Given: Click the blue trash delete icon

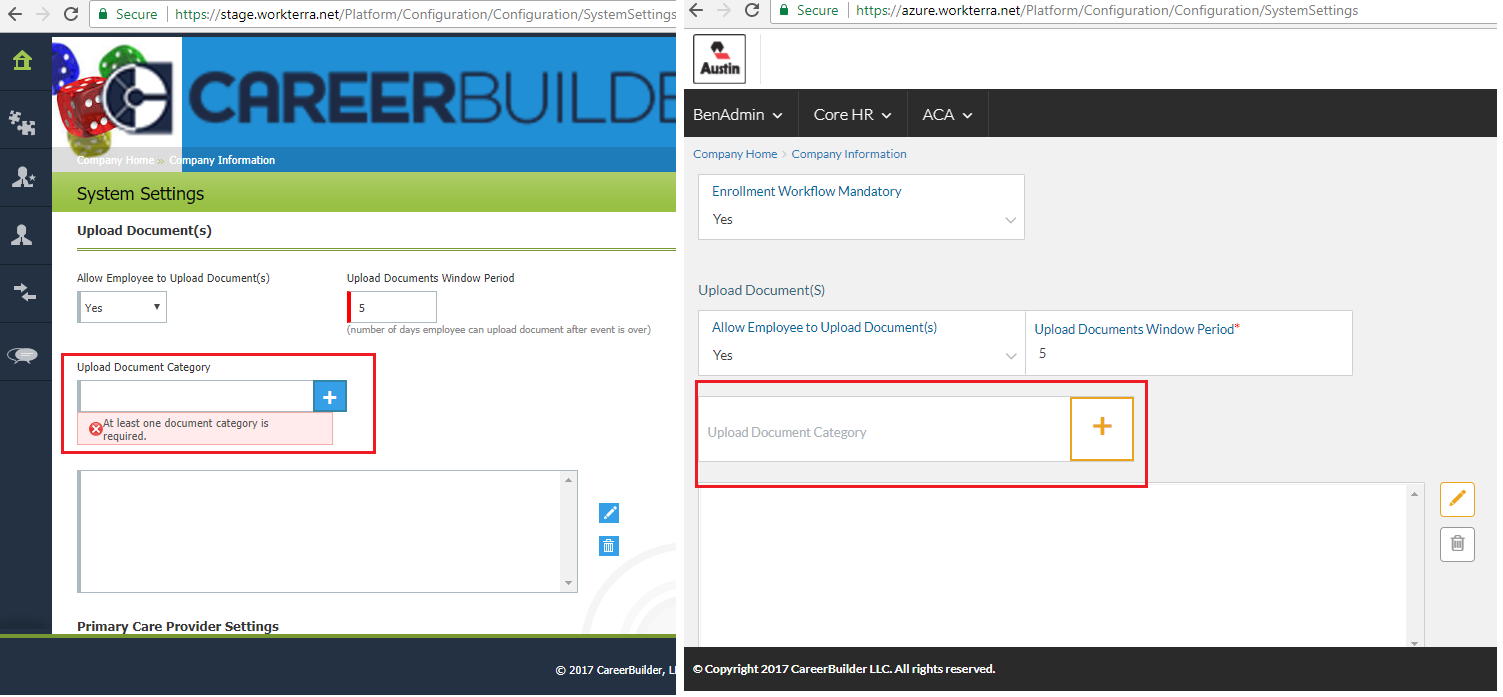Looking at the screenshot, I should pyautogui.click(x=609, y=546).
